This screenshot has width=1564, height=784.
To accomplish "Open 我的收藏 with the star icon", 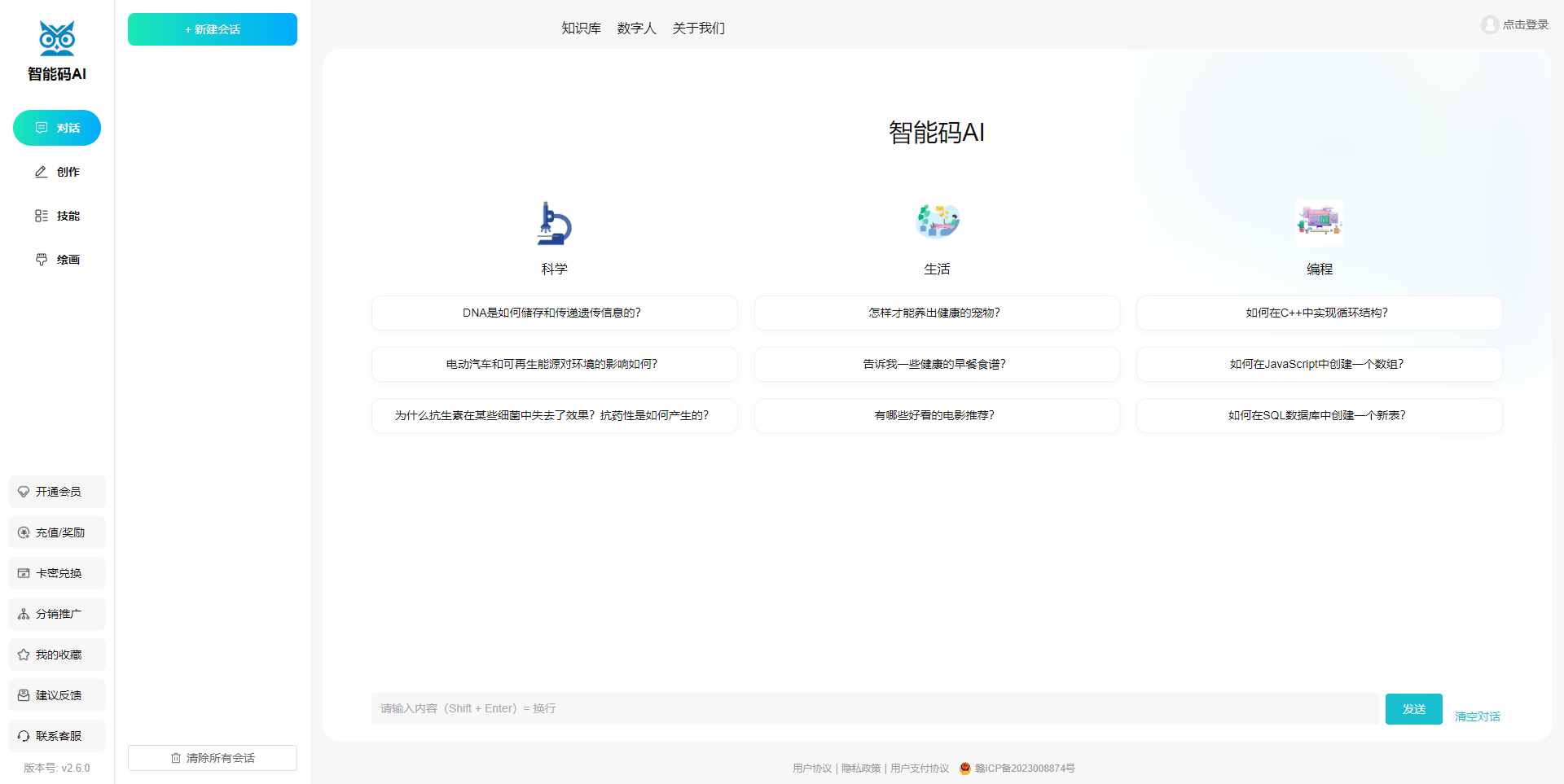I will (57, 655).
